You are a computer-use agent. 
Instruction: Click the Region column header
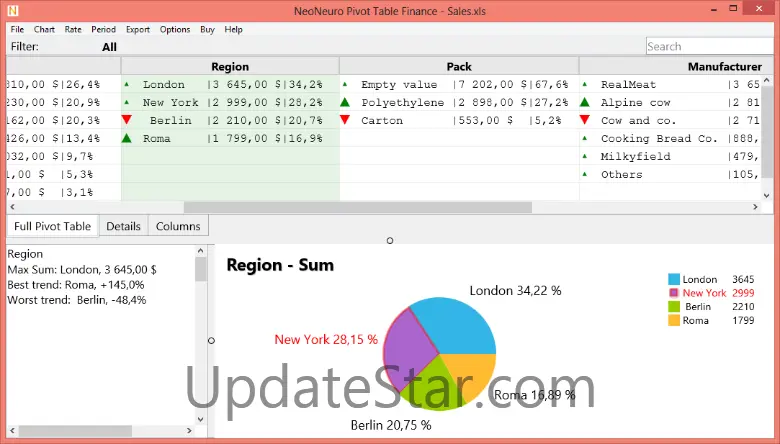coord(230,66)
